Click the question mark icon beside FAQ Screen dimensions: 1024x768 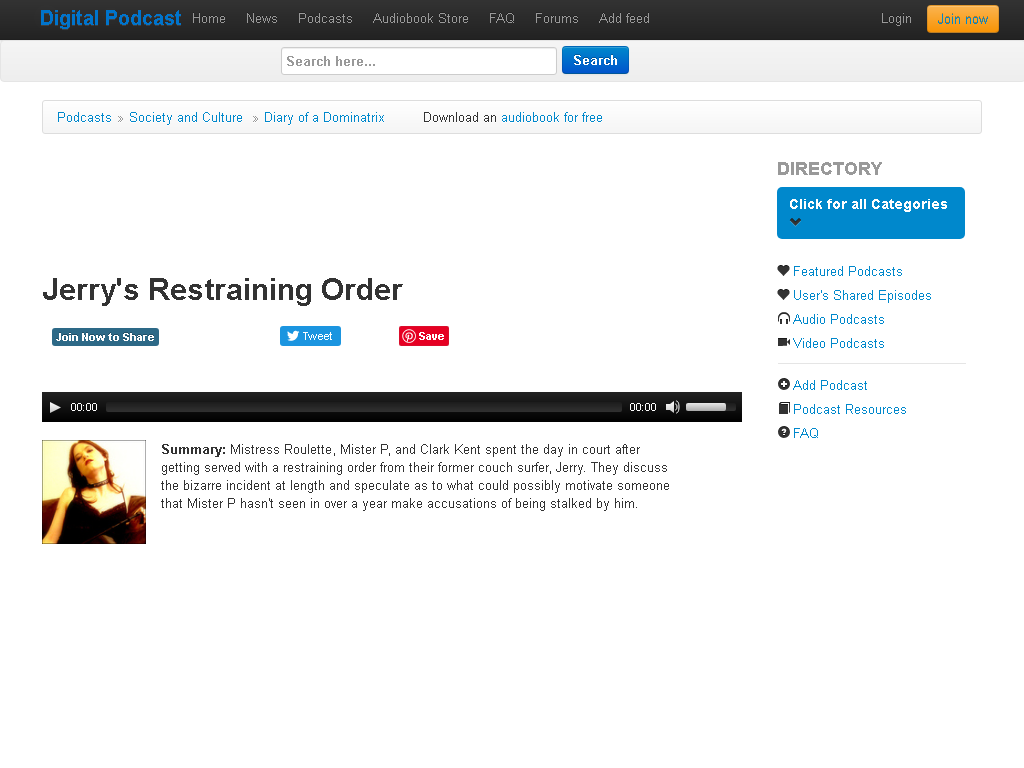[x=784, y=432]
